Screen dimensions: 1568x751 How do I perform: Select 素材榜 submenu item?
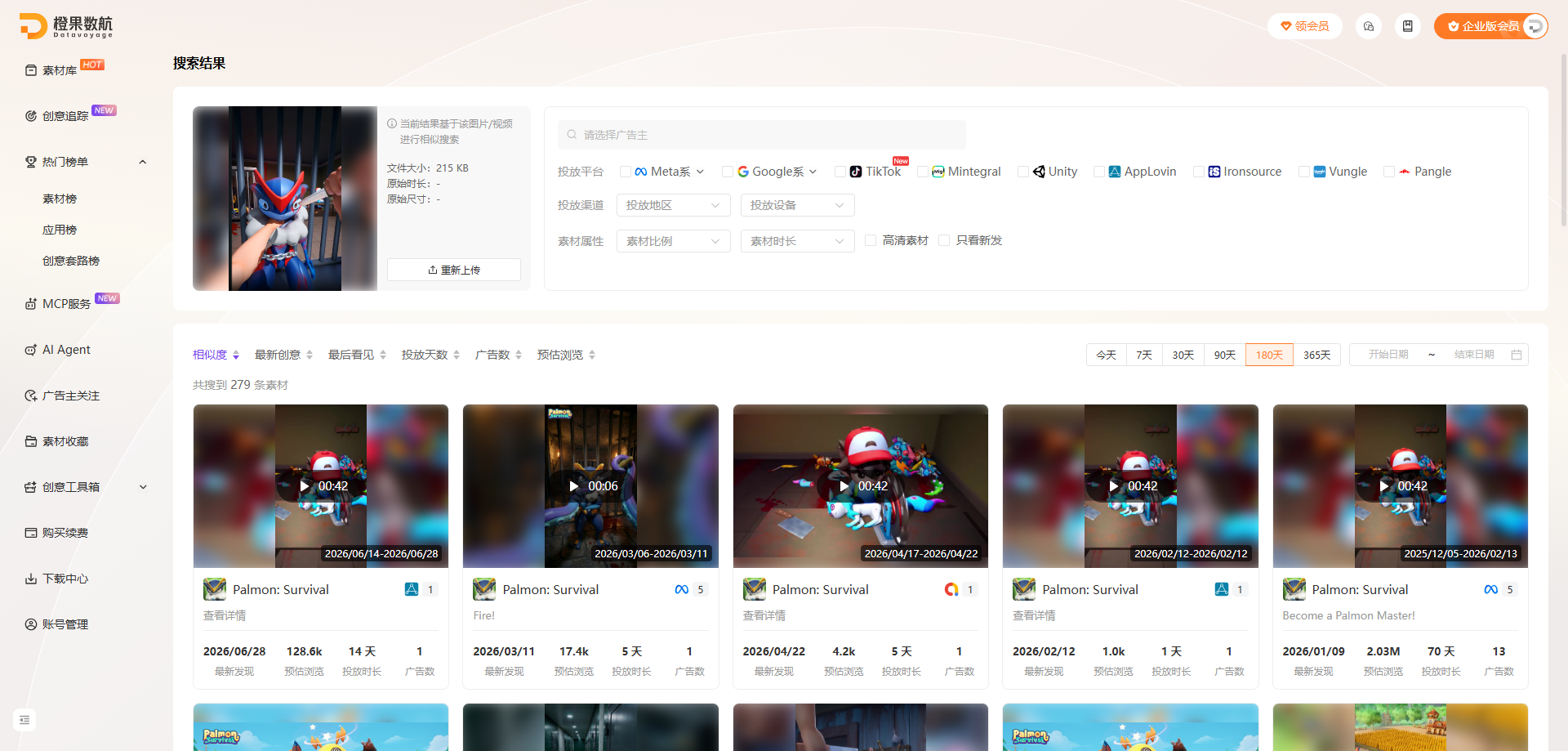(60, 199)
